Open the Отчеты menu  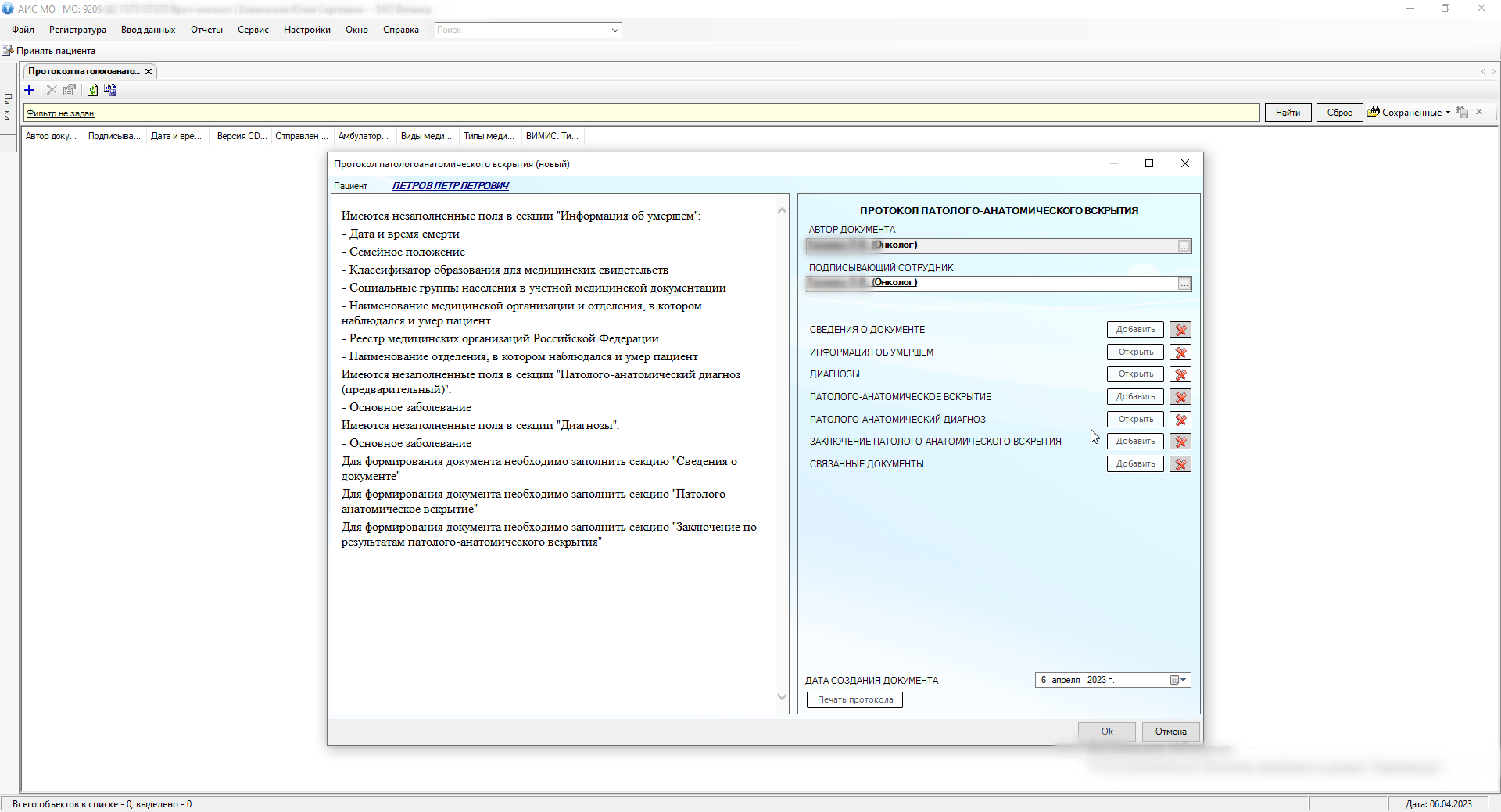206,30
